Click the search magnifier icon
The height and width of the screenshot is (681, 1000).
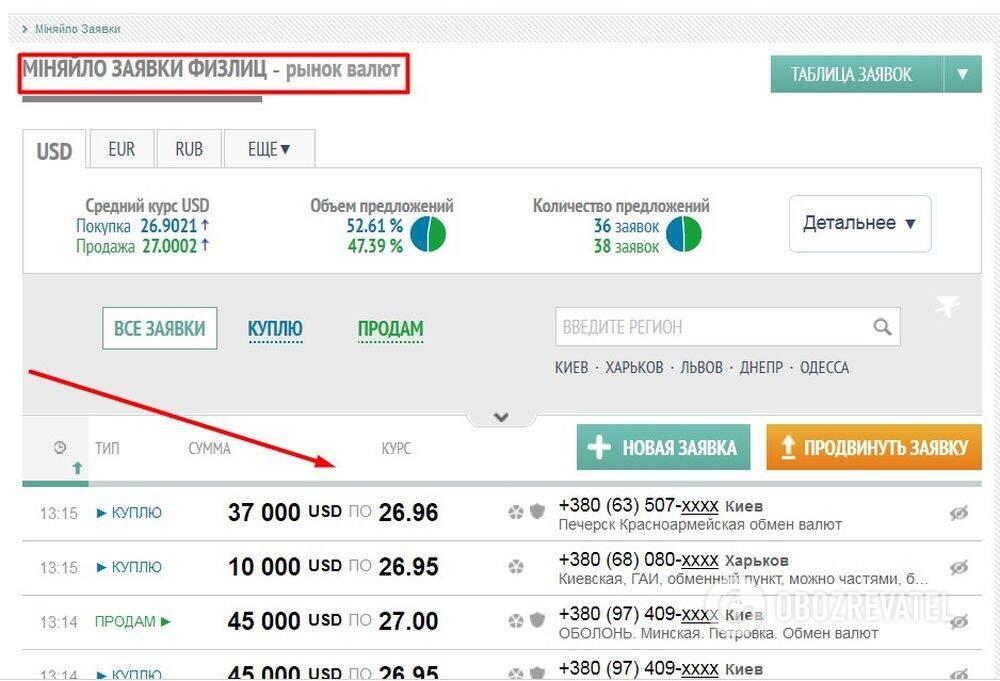(x=881, y=327)
